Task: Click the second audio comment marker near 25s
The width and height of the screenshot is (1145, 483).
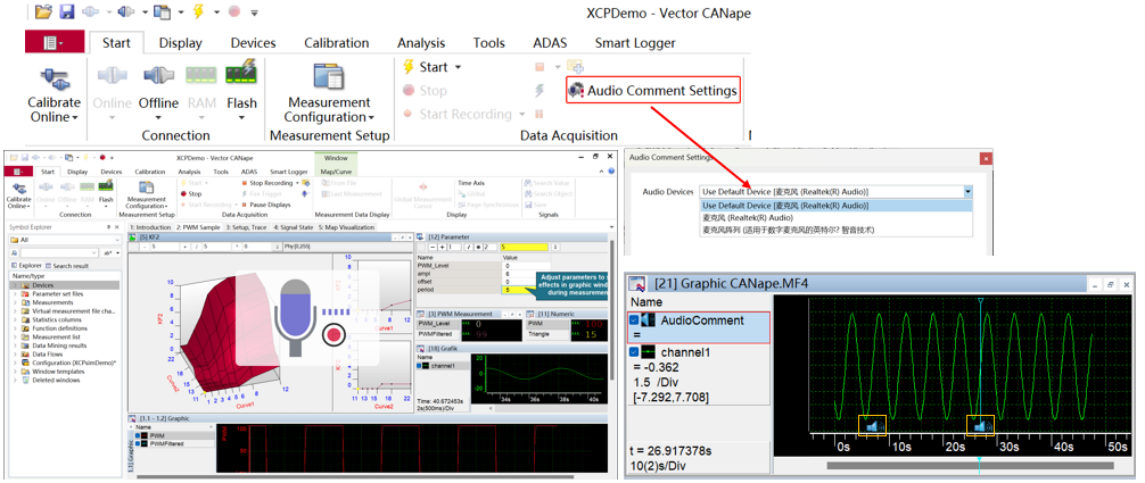Action: click(x=981, y=425)
